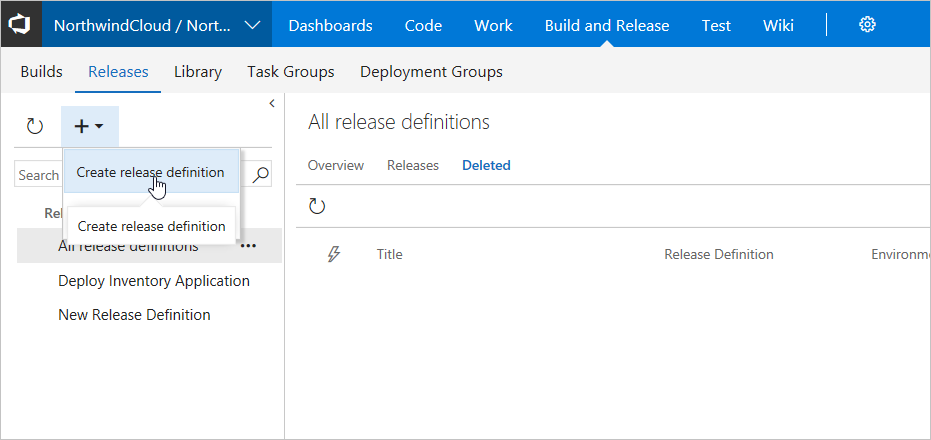Select the Releases sub-hub tab
The height and width of the screenshot is (440, 931).
tap(118, 72)
